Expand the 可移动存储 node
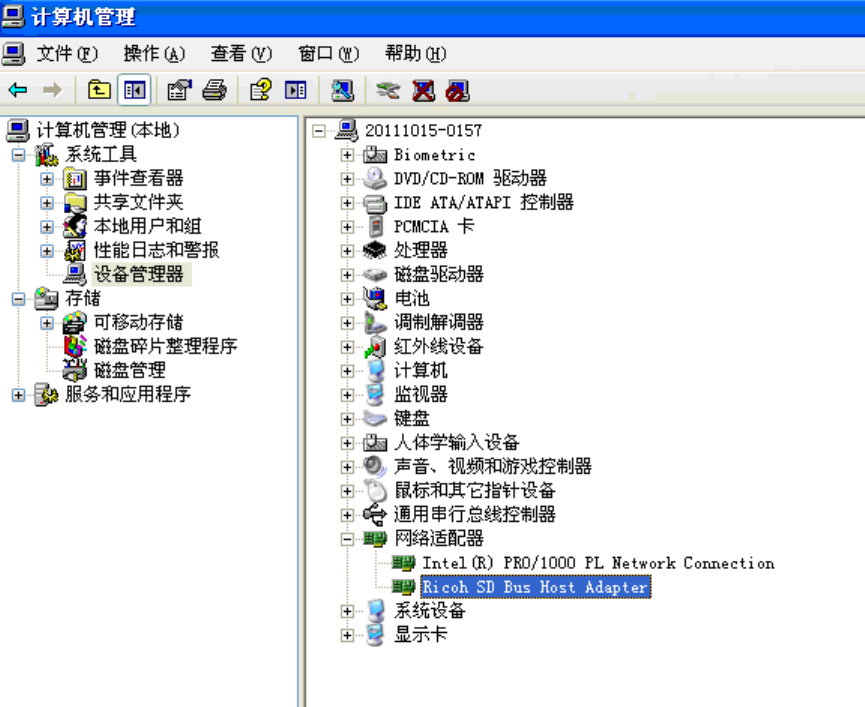Screen dimensions: 865x707 click(x=47, y=323)
